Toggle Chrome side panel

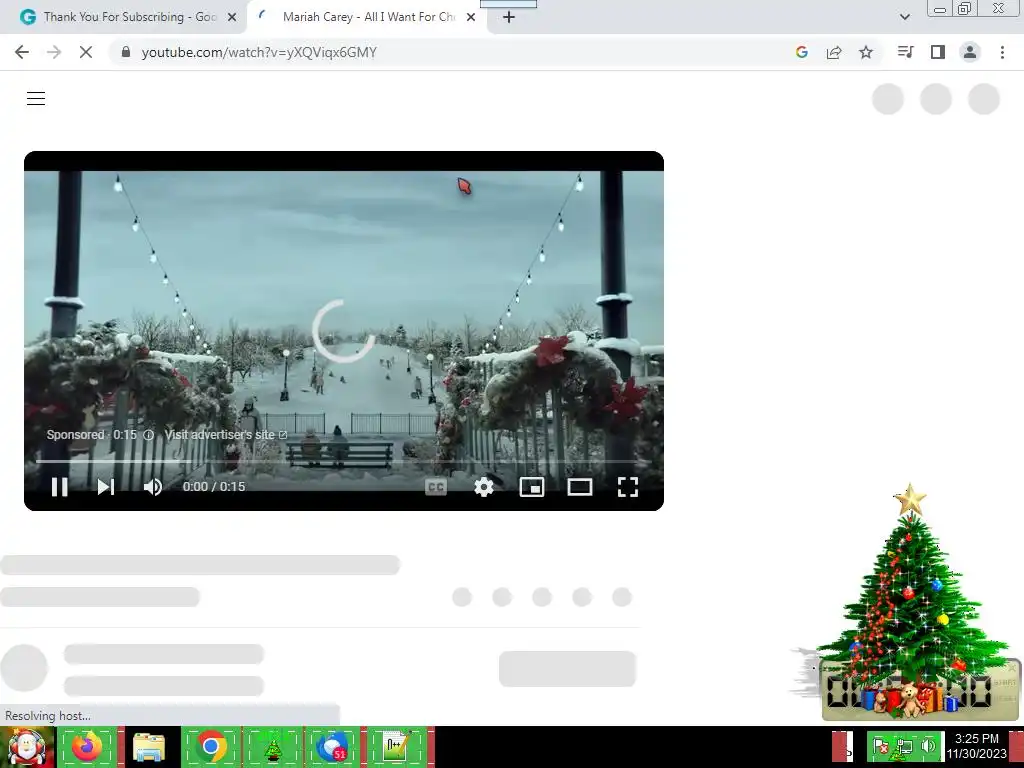pos(938,52)
